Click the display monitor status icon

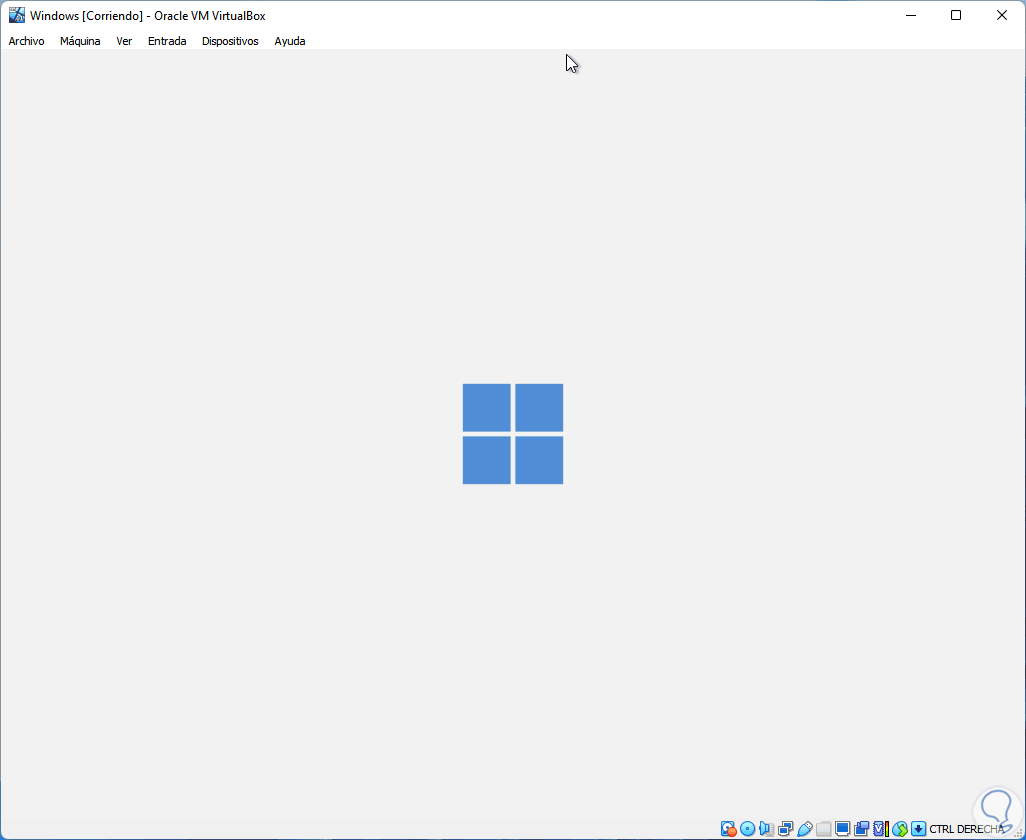[843, 829]
